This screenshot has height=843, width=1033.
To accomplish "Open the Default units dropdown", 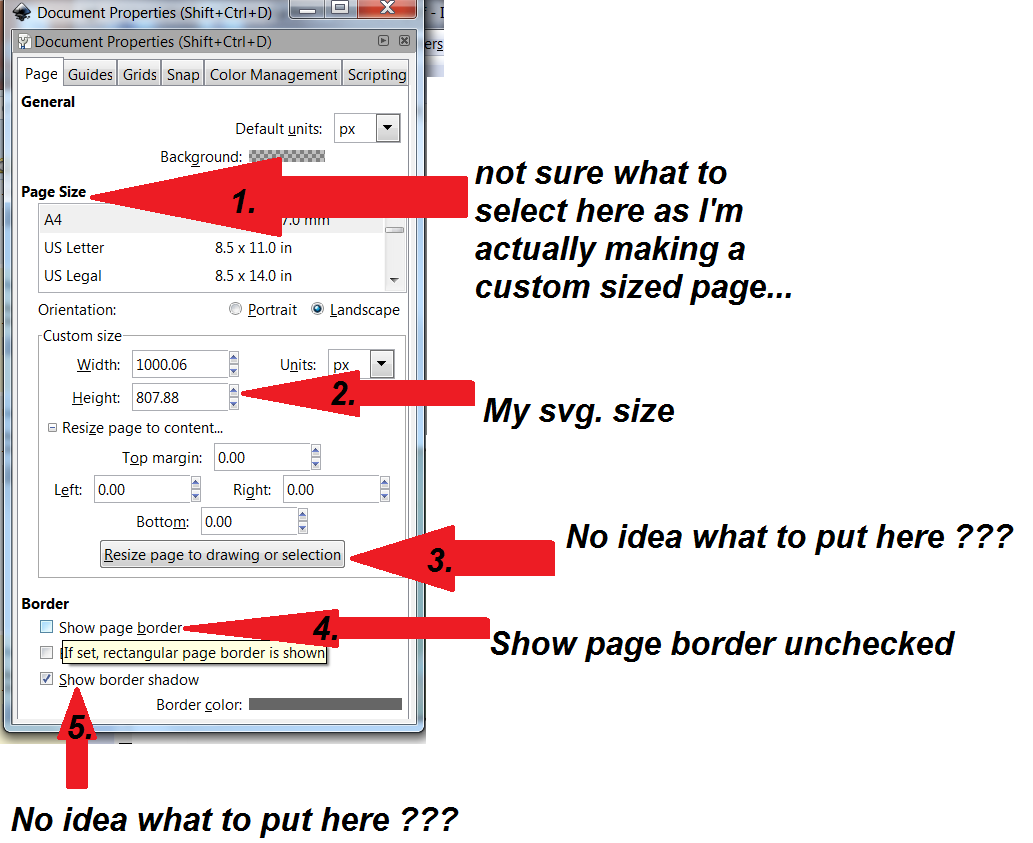I will pyautogui.click(x=386, y=127).
